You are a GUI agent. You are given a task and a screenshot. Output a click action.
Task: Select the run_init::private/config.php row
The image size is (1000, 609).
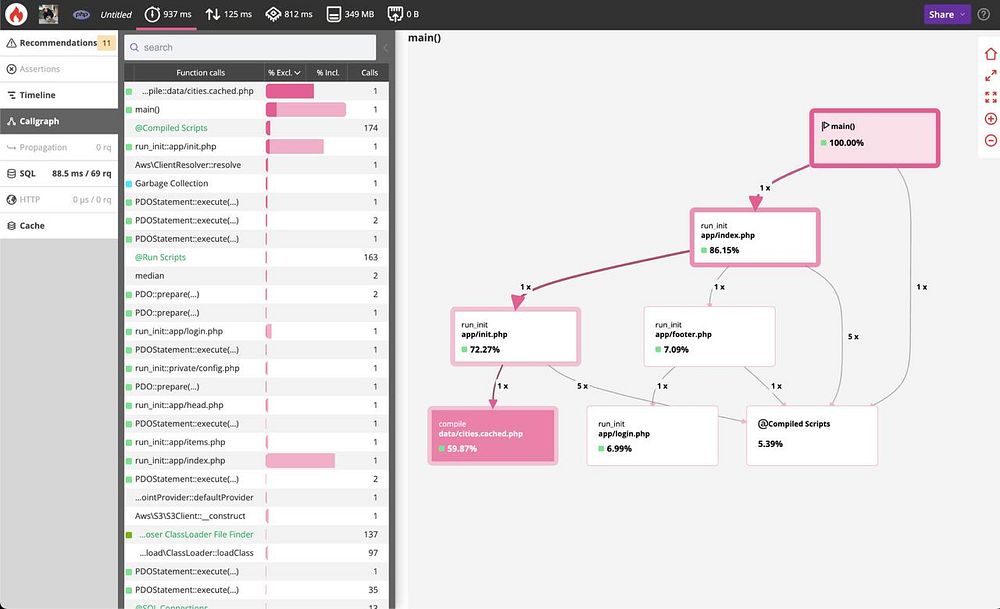pyautogui.click(x=256, y=369)
